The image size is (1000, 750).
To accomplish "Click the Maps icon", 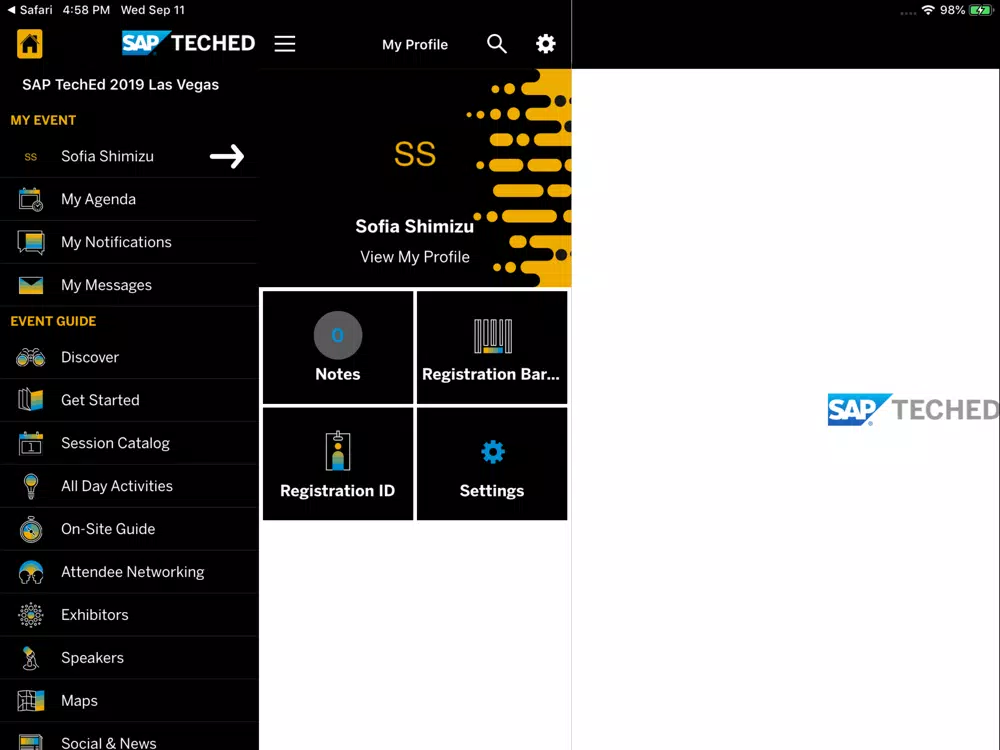I will [31, 701].
